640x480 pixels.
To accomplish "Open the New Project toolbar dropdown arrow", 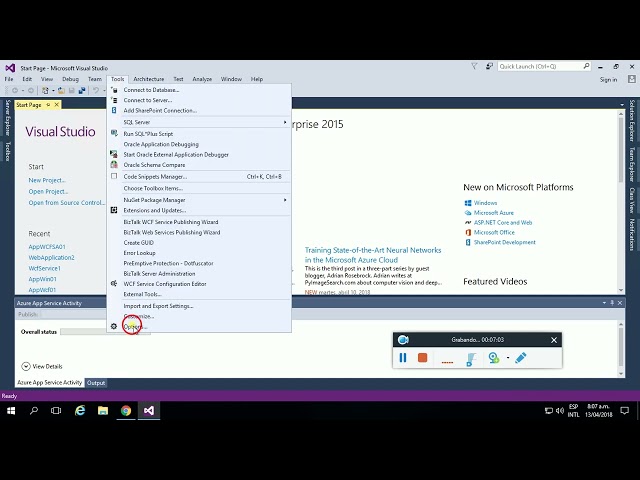I will pyautogui.click(x=53, y=91).
